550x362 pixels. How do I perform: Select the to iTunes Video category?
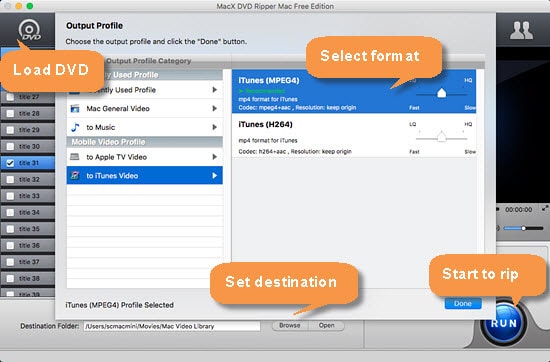point(145,175)
